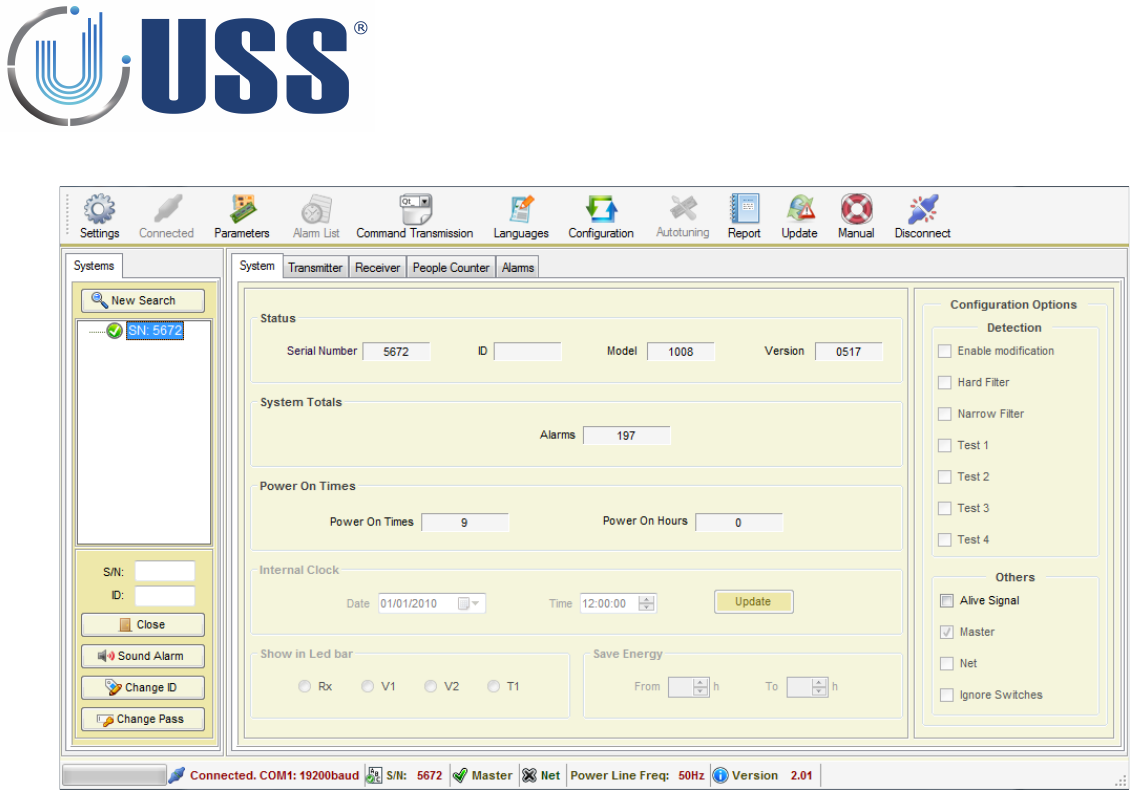Check the Test 2 option

(945, 477)
